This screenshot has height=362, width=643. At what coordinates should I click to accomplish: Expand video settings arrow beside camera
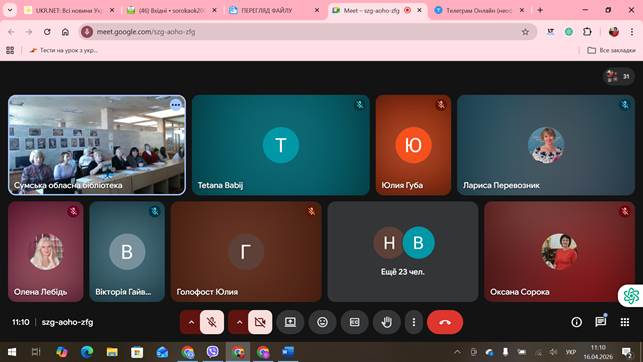pos(239,322)
